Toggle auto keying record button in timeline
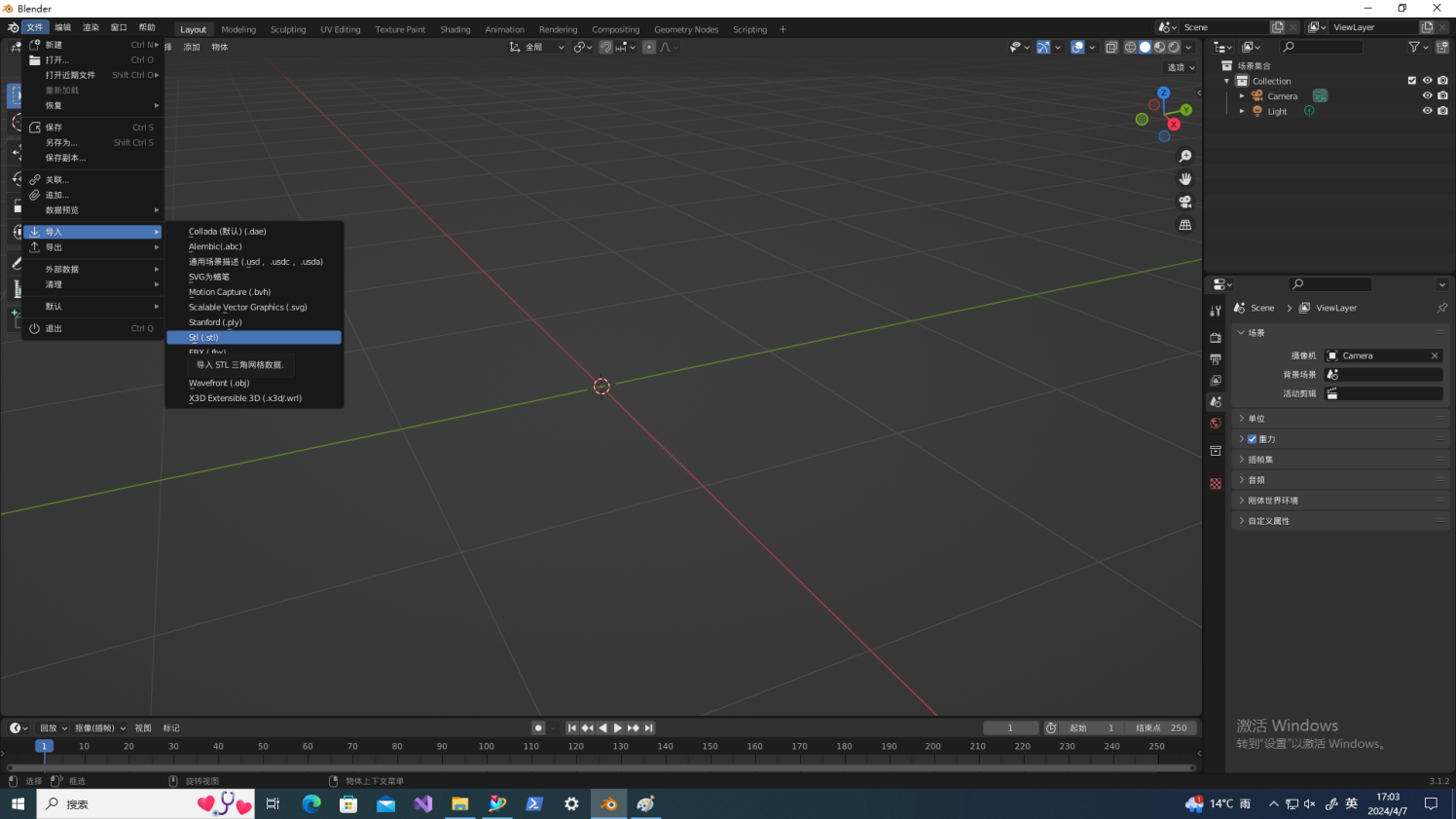Viewport: 1456px width, 819px height. point(538,727)
